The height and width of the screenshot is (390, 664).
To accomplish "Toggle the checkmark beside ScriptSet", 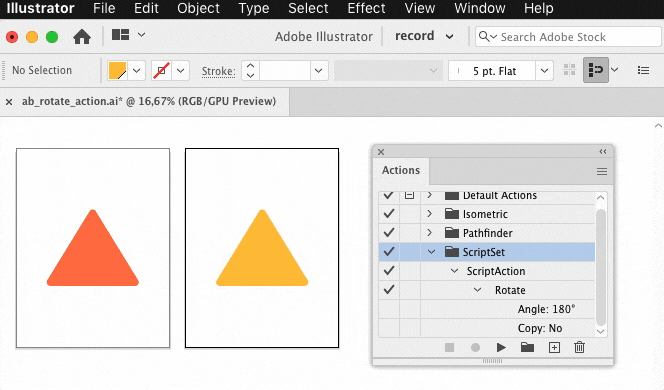I will click(x=389, y=252).
